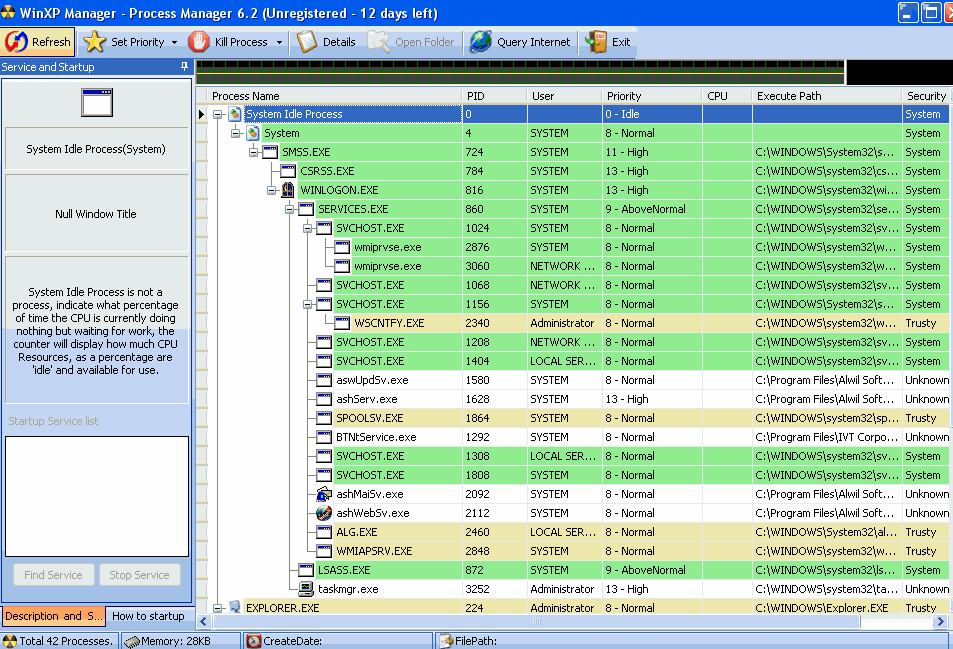Toggle the pin on Service and Startup panel
The image size is (953, 649).
(184, 66)
